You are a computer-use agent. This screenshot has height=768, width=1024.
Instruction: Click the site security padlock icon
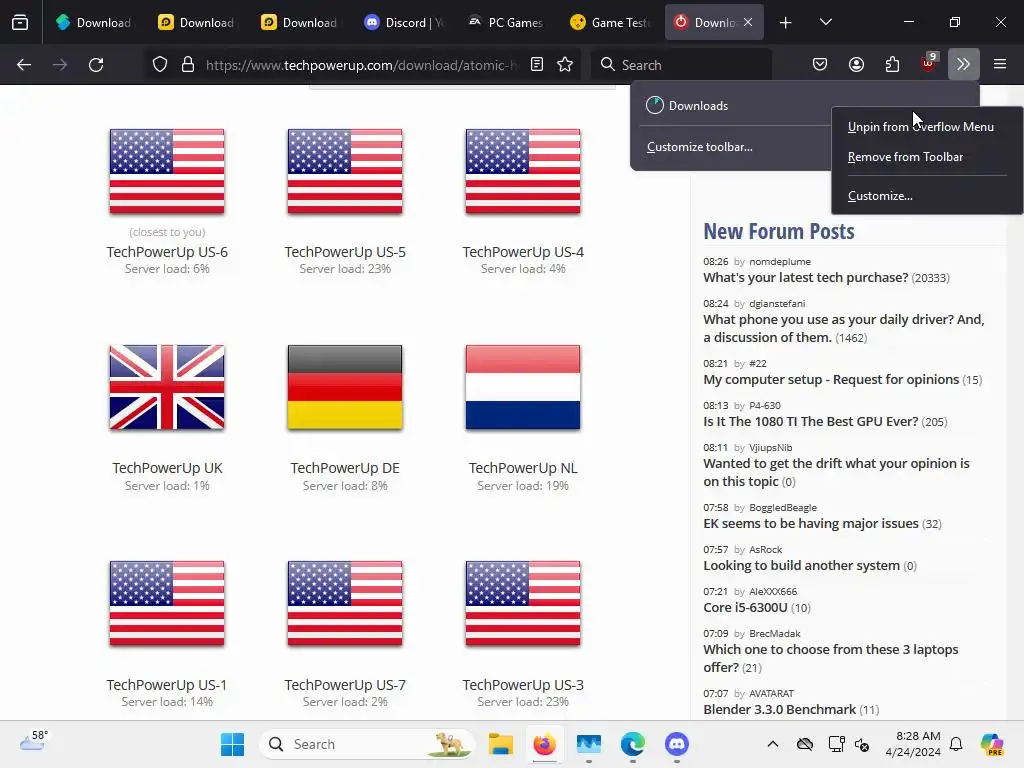[x=188, y=65]
